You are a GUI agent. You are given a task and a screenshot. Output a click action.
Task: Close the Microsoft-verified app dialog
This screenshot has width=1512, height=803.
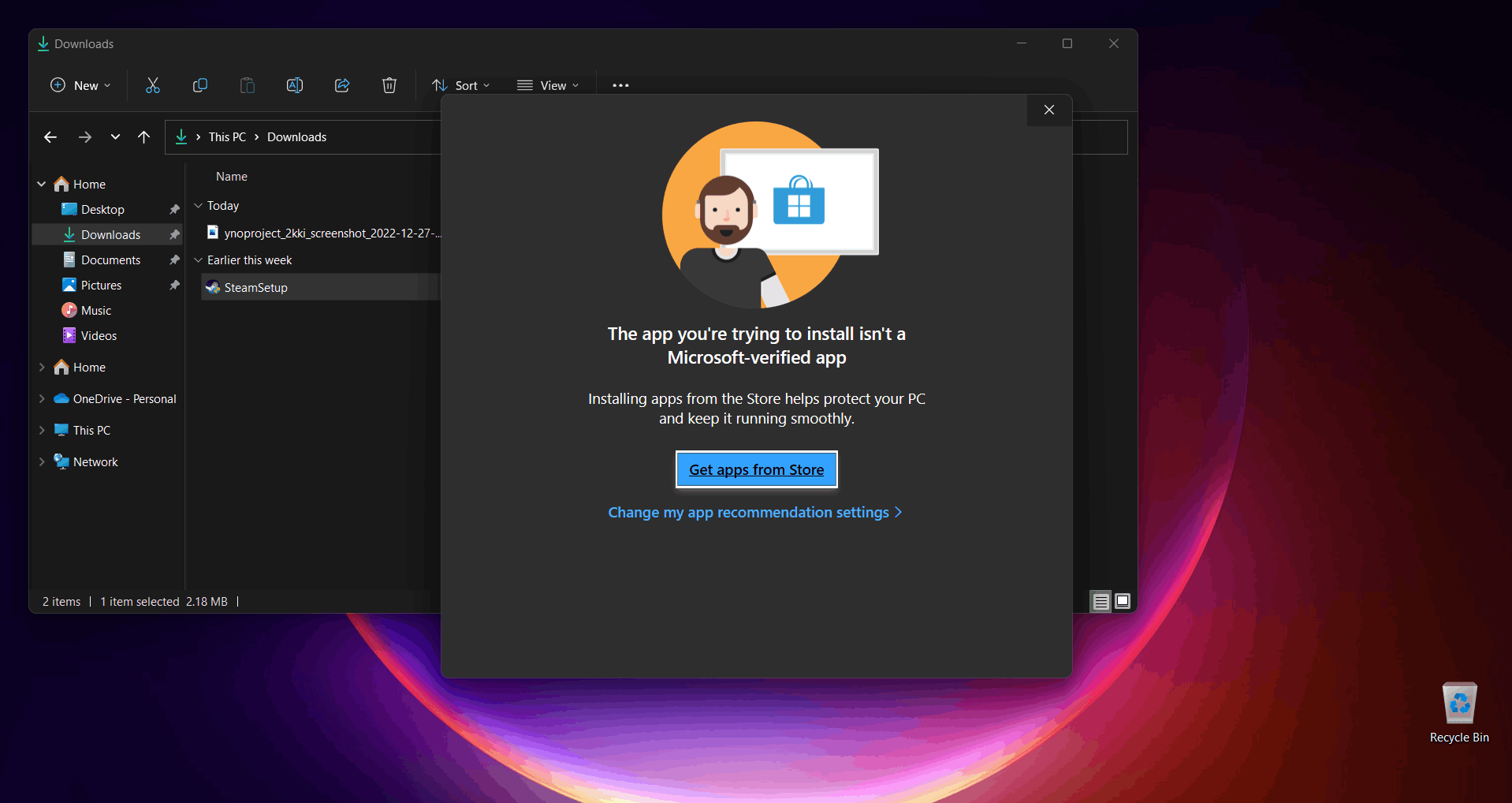click(x=1048, y=110)
